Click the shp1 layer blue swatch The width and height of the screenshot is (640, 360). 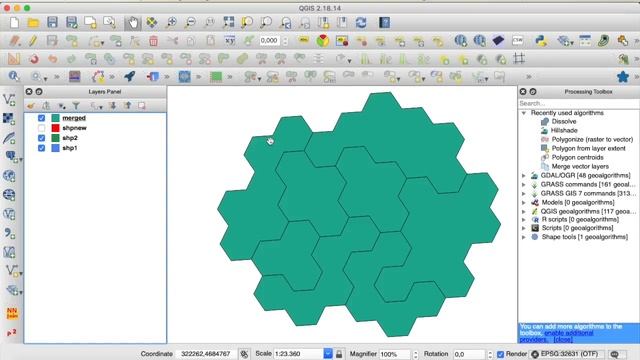click(x=56, y=148)
